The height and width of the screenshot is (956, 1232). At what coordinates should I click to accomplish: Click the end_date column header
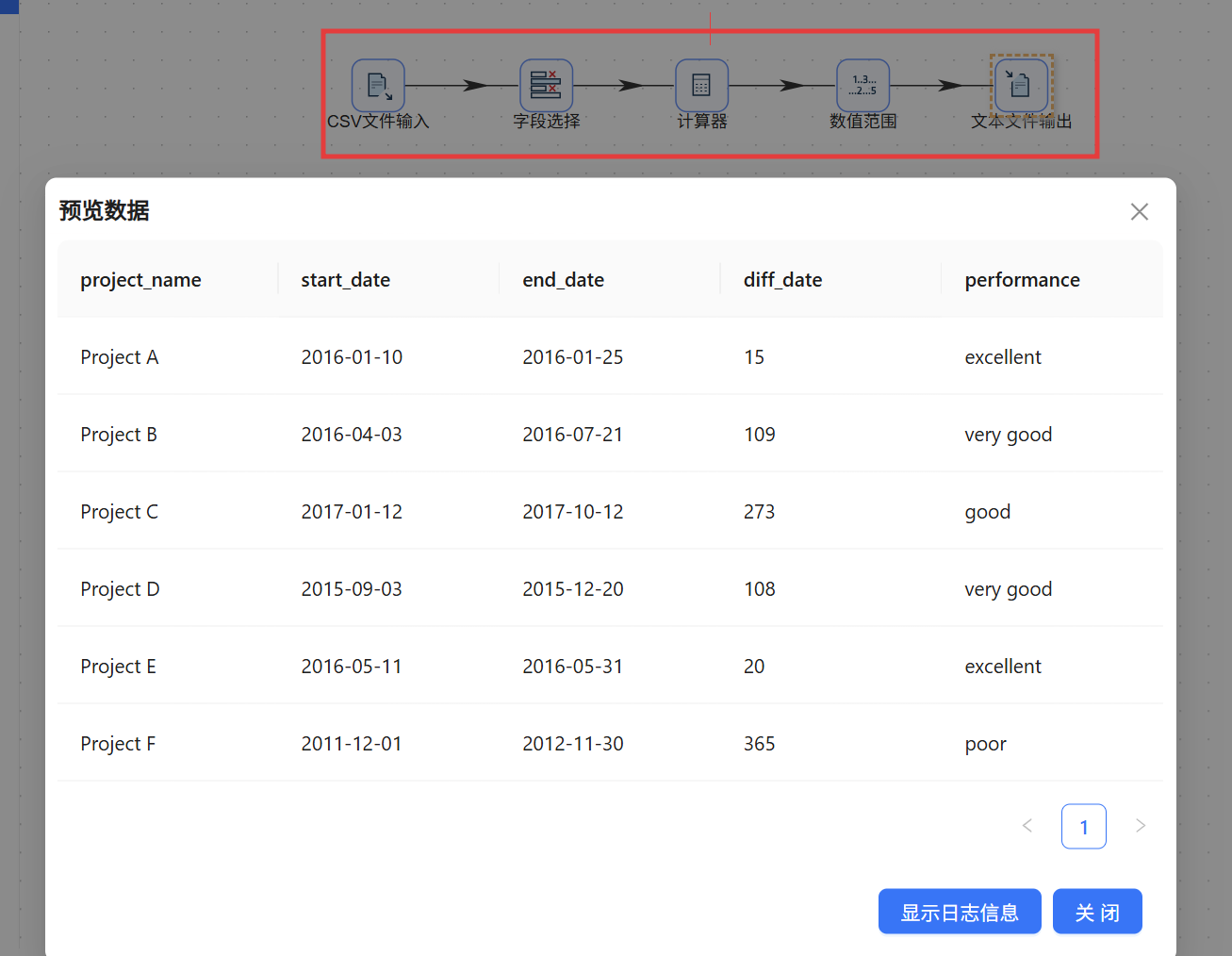(x=610, y=279)
